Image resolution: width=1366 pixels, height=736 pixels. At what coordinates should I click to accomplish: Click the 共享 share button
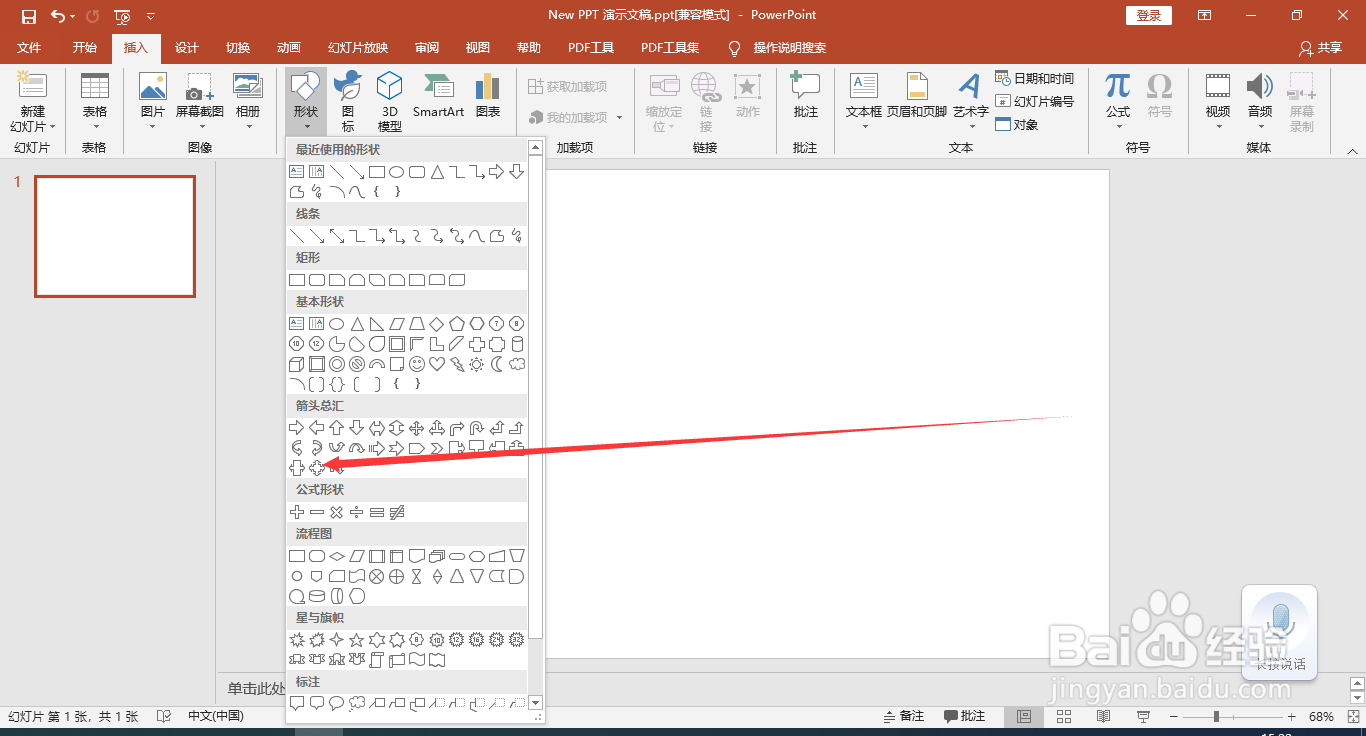[1320, 48]
